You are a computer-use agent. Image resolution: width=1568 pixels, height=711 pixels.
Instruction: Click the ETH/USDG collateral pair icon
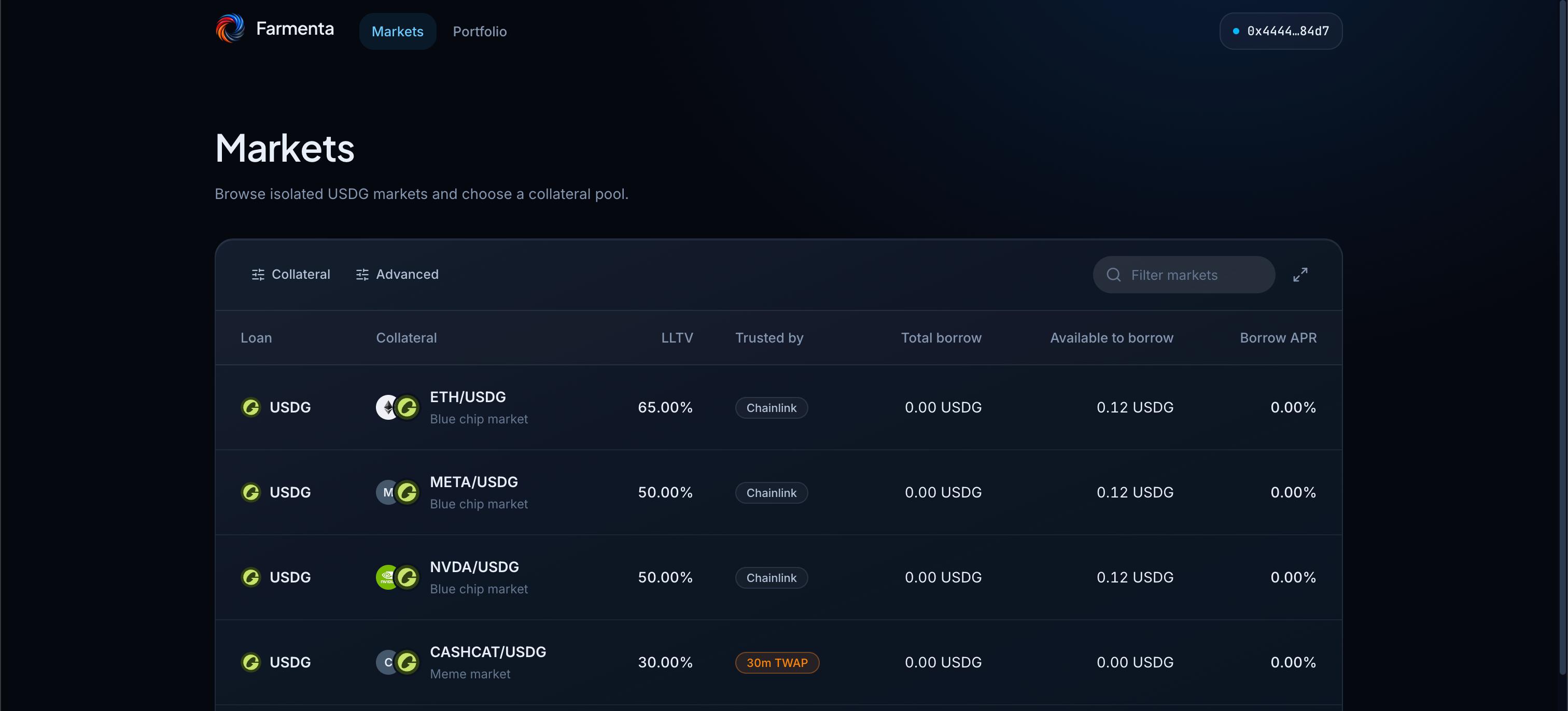(398, 407)
